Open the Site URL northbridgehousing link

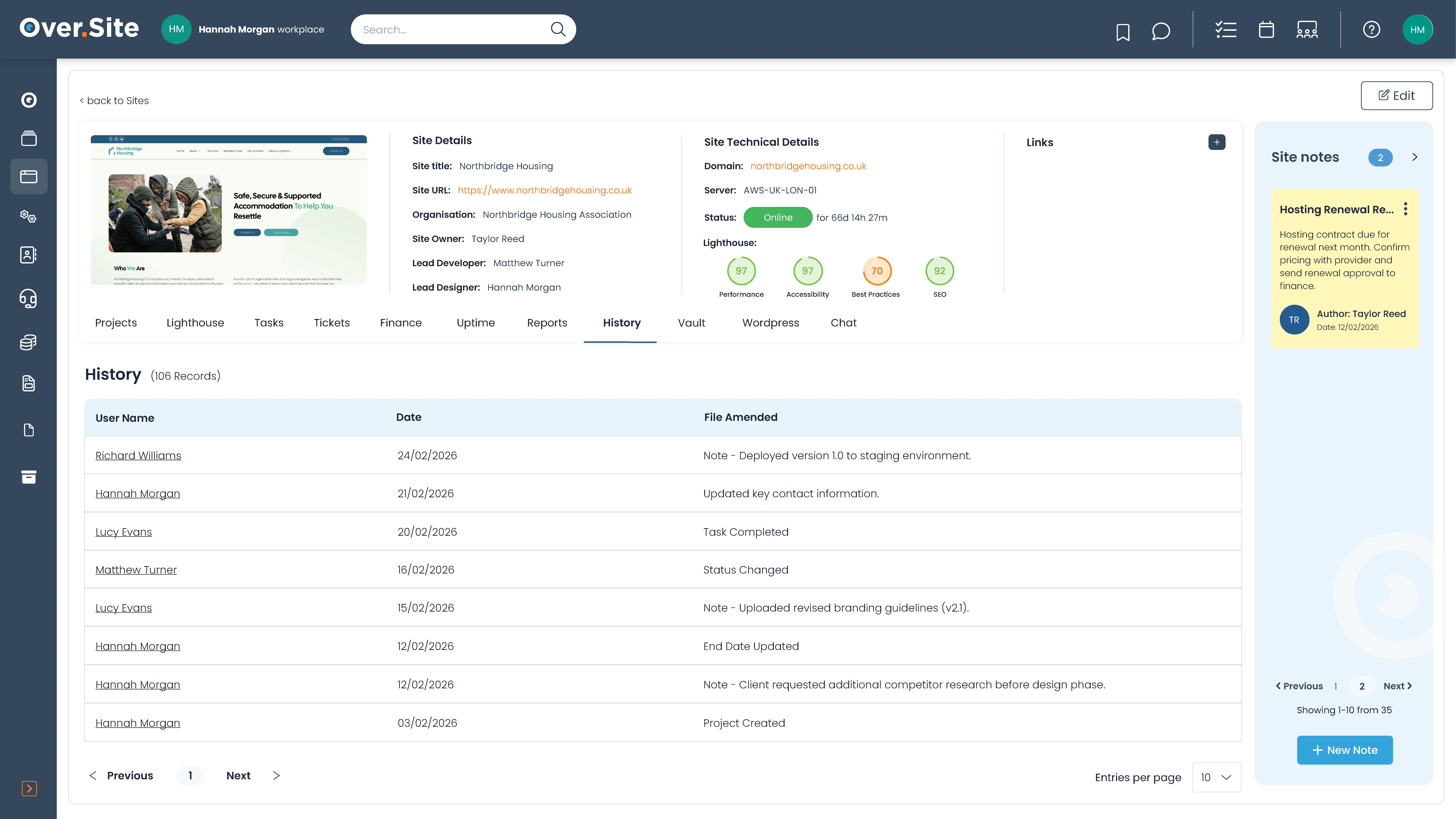click(x=545, y=191)
